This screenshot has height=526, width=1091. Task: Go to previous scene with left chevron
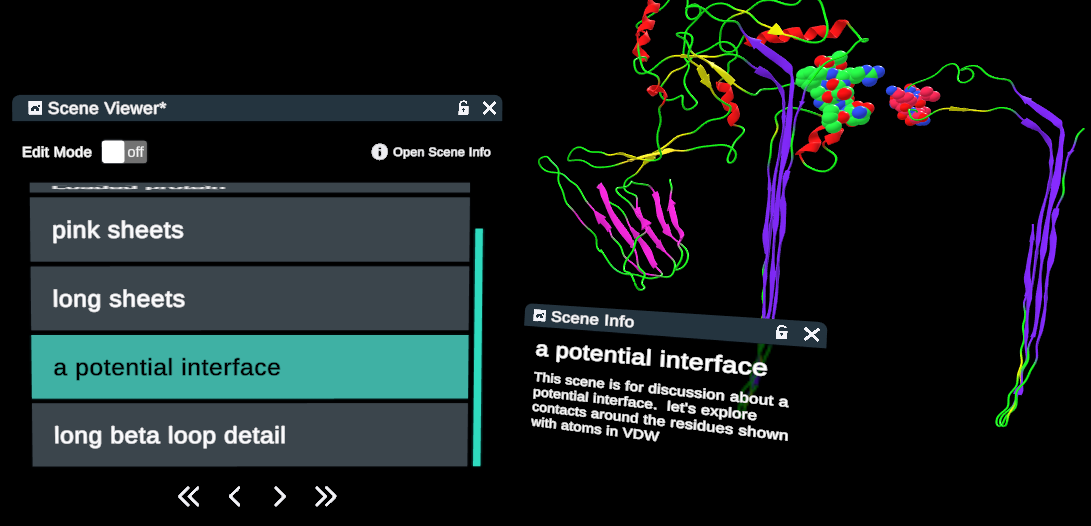tap(235, 496)
